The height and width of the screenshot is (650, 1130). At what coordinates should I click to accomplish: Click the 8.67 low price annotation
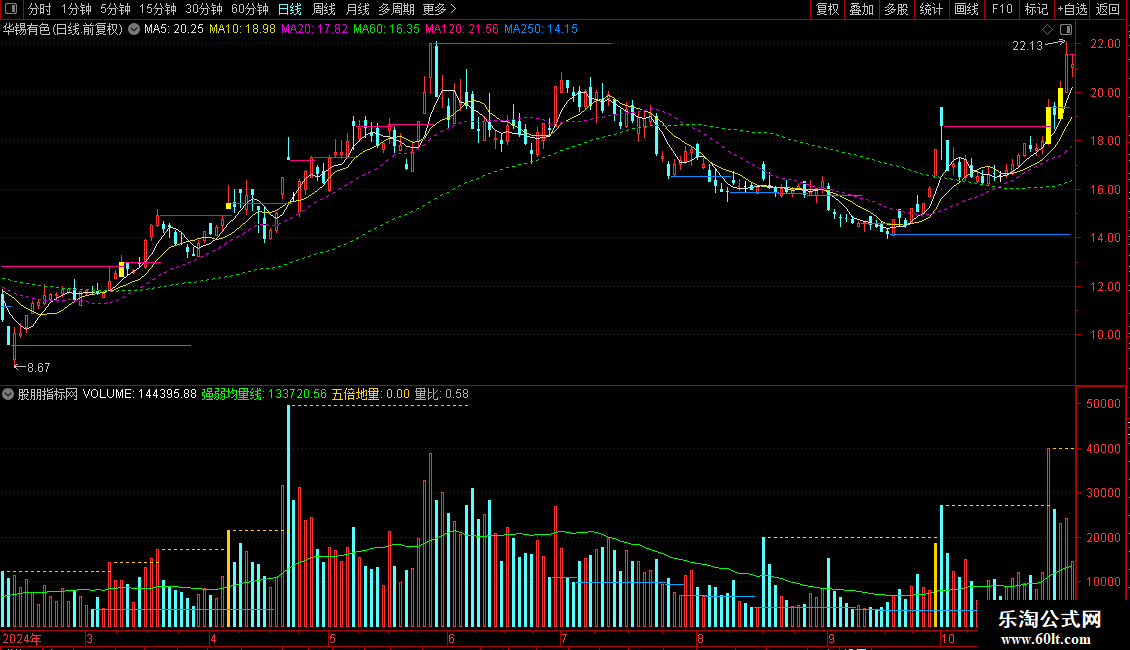click(x=38, y=368)
